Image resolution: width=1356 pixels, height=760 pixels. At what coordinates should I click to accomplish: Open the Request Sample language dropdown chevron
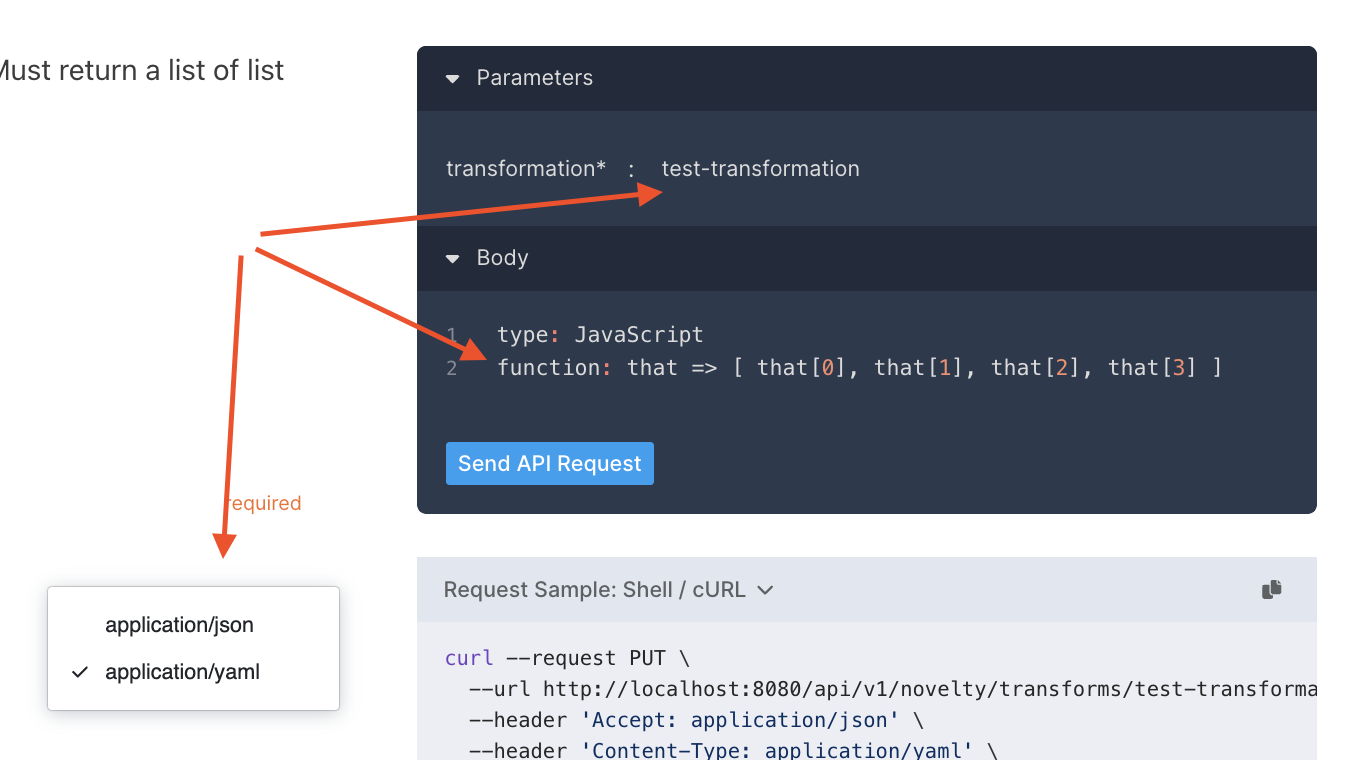click(x=765, y=590)
